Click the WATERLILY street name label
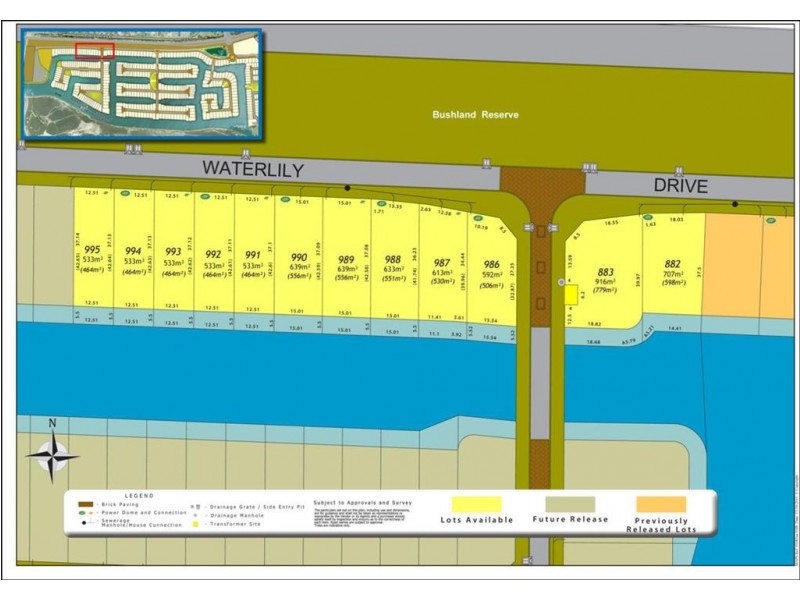 [x=252, y=169]
